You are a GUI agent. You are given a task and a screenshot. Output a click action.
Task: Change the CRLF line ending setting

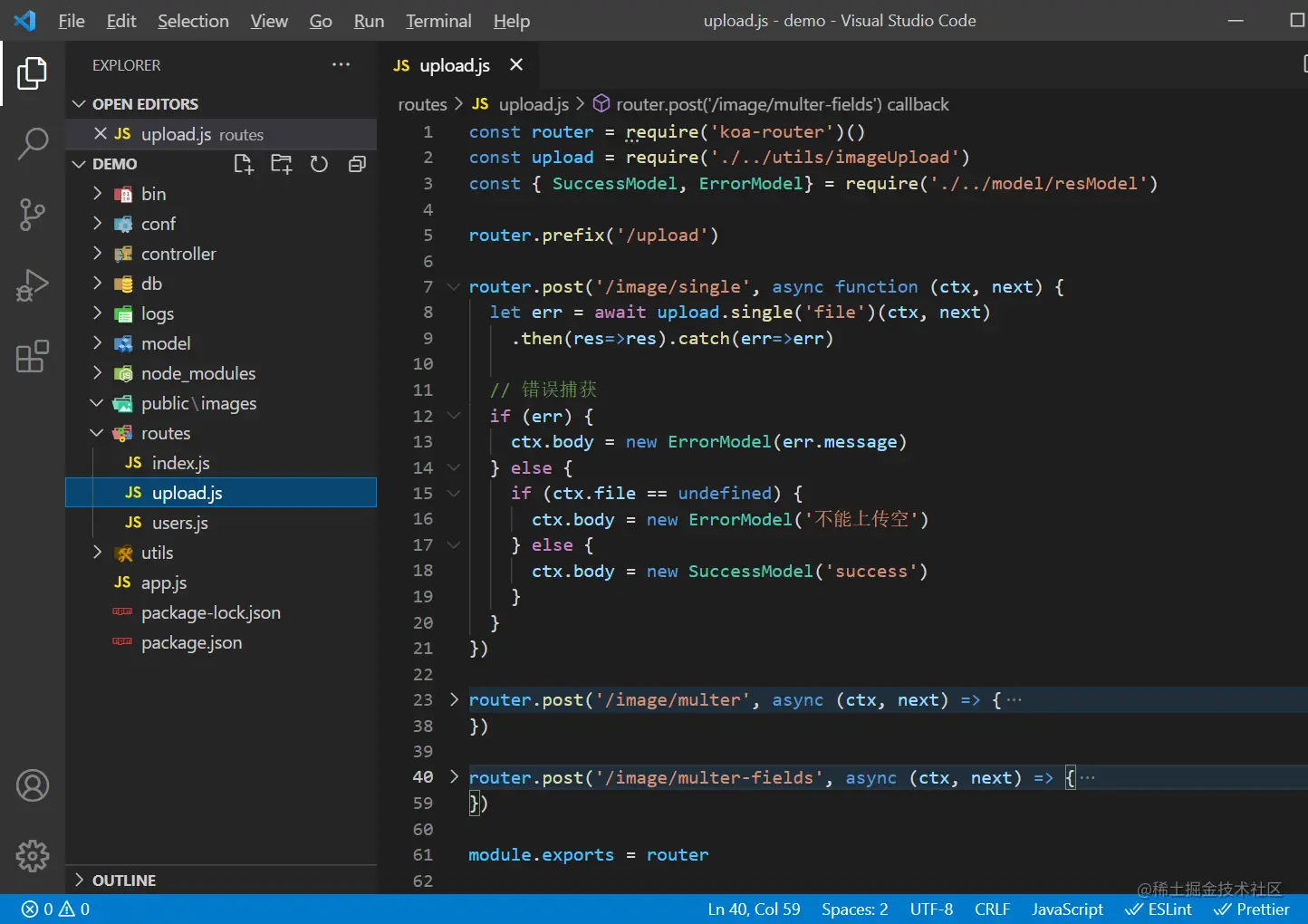click(992, 910)
